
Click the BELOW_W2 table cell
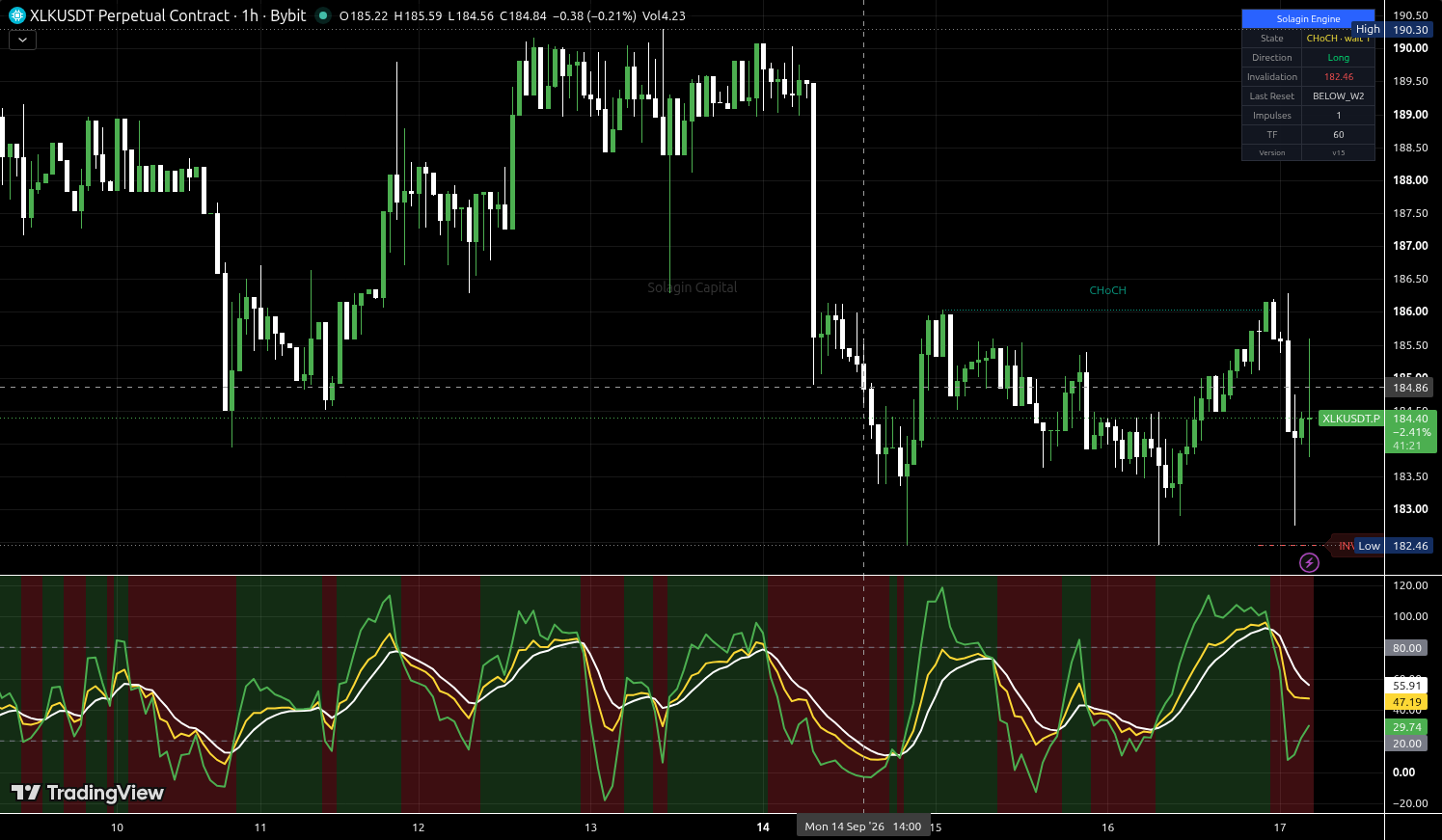point(1338,96)
